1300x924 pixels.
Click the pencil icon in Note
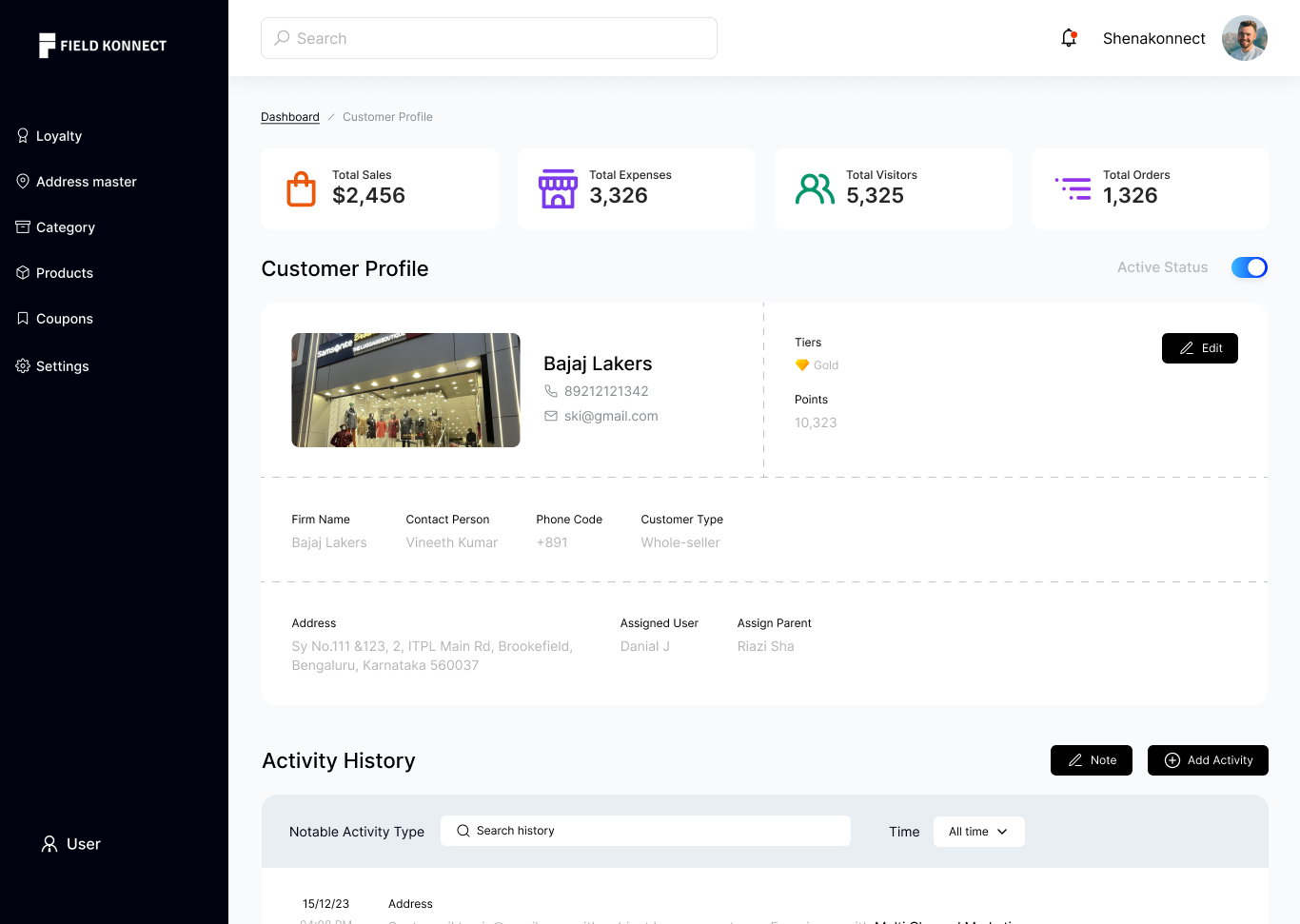[x=1075, y=760]
